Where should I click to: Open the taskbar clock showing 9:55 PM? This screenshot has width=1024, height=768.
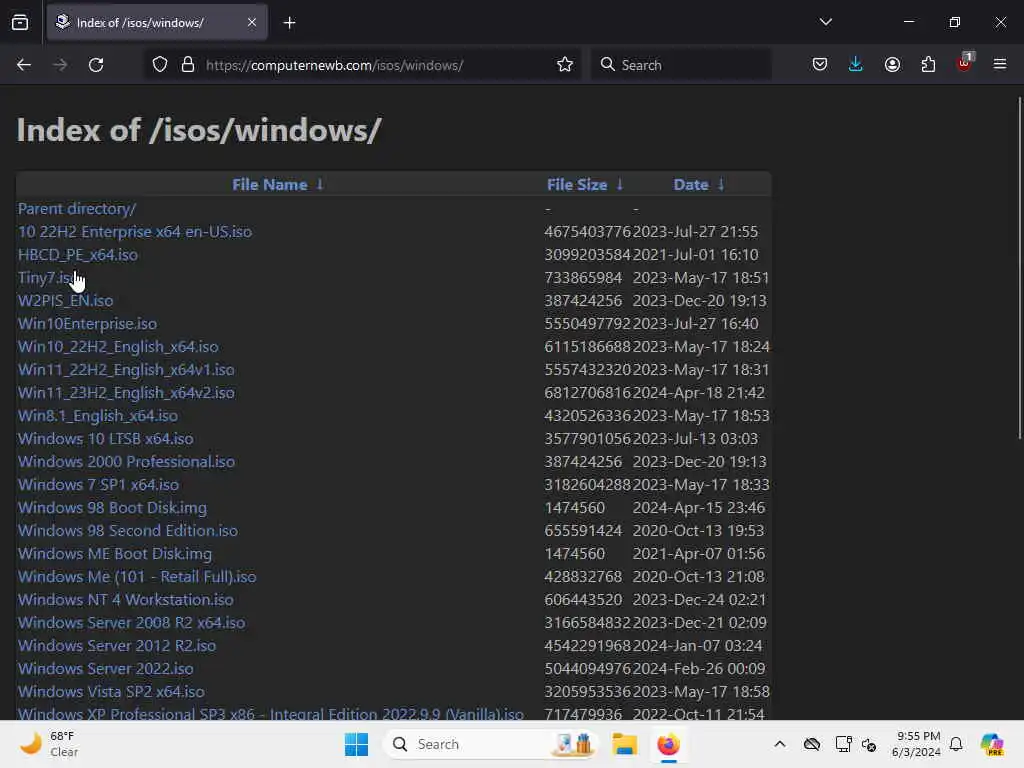[x=916, y=744]
